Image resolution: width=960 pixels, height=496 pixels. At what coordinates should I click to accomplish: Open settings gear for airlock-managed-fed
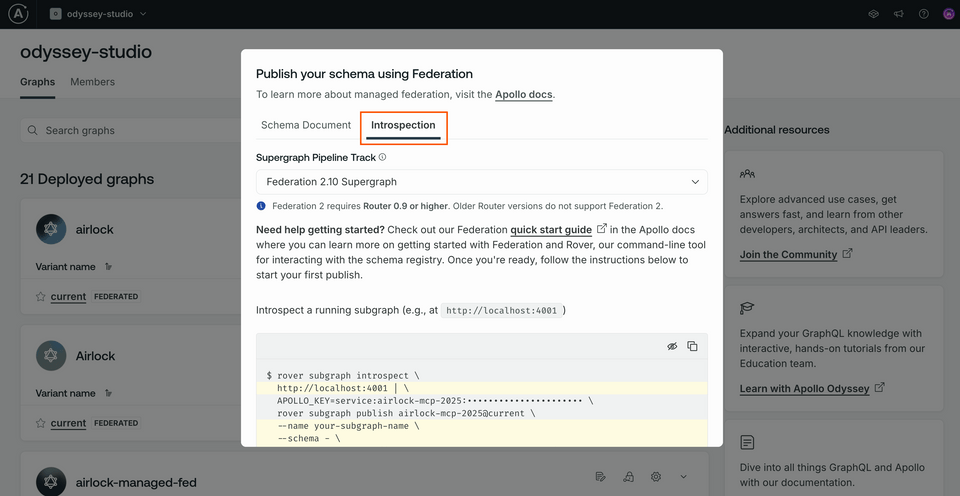pyautogui.click(x=656, y=477)
